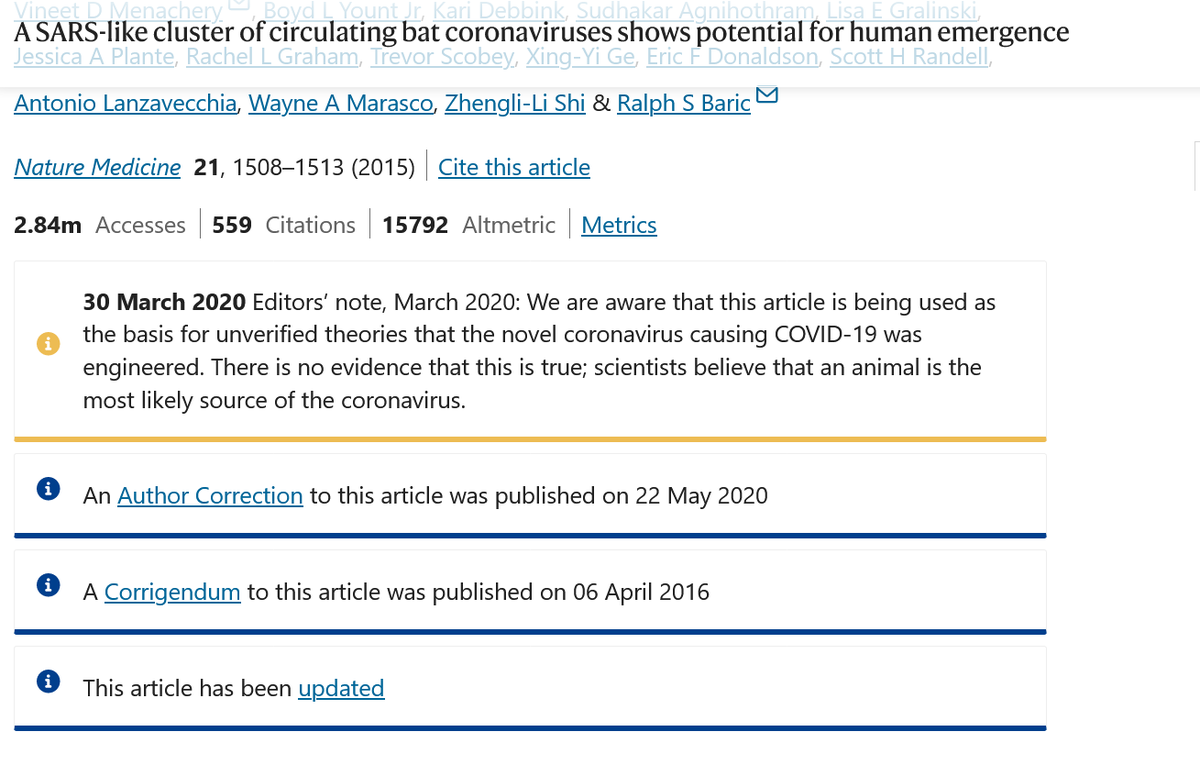Follow the Corrigendum link
The height and width of the screenshot is (776, 1200).
tap(172, 592)
